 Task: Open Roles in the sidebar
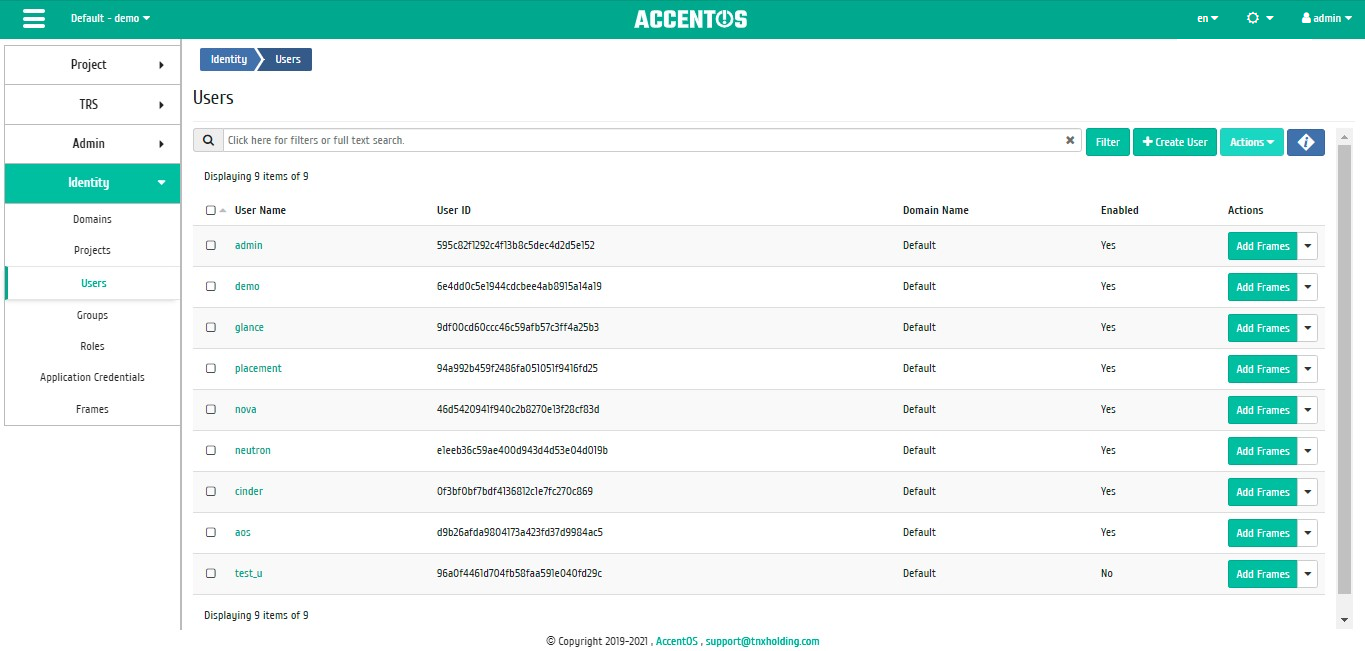pyautogui.click(x=92, y=346)
